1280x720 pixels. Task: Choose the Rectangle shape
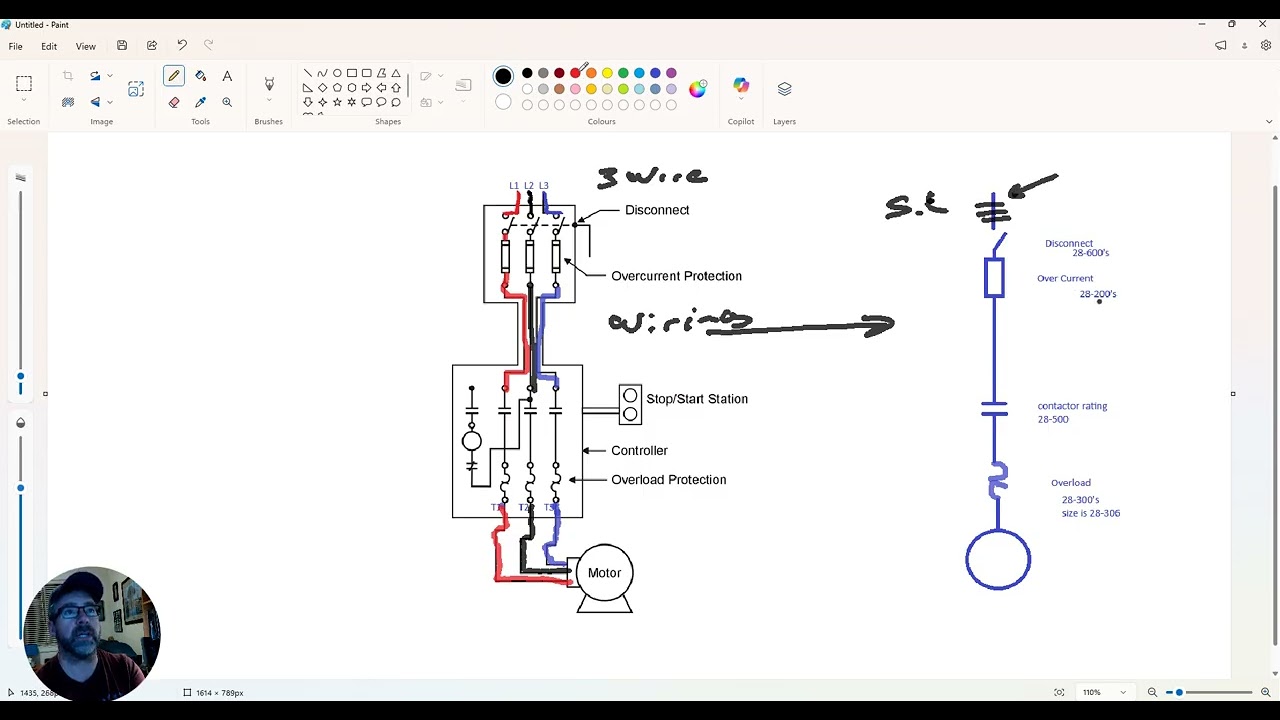(x=352, y=73)
